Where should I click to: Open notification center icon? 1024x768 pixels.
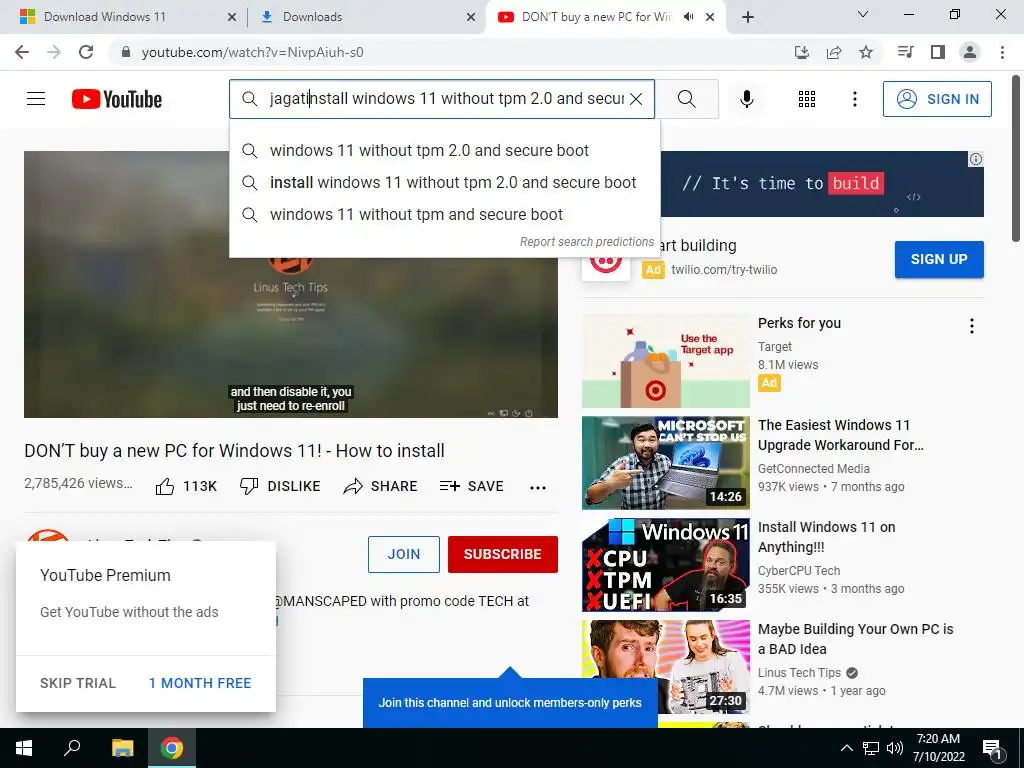[x=992, y=750]
